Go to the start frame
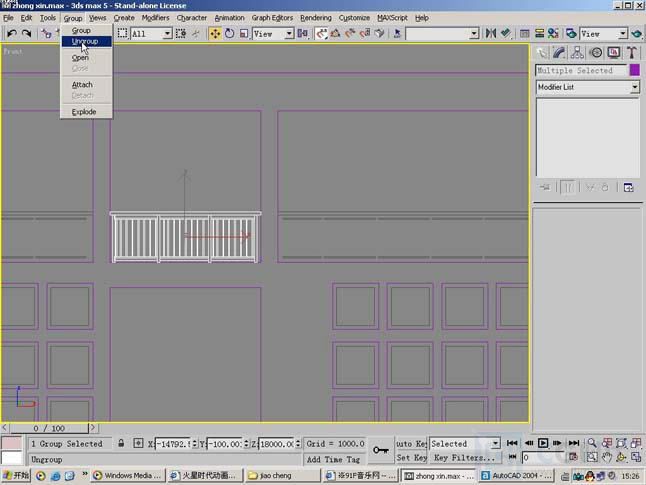The height and width of the screenshot is (485, 646). click(512, 443)
